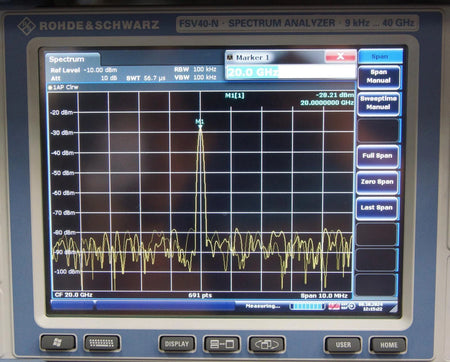Open the on-screen keyboard key
This screenshot has width=450, height=362.
click(x=102, y=343)
